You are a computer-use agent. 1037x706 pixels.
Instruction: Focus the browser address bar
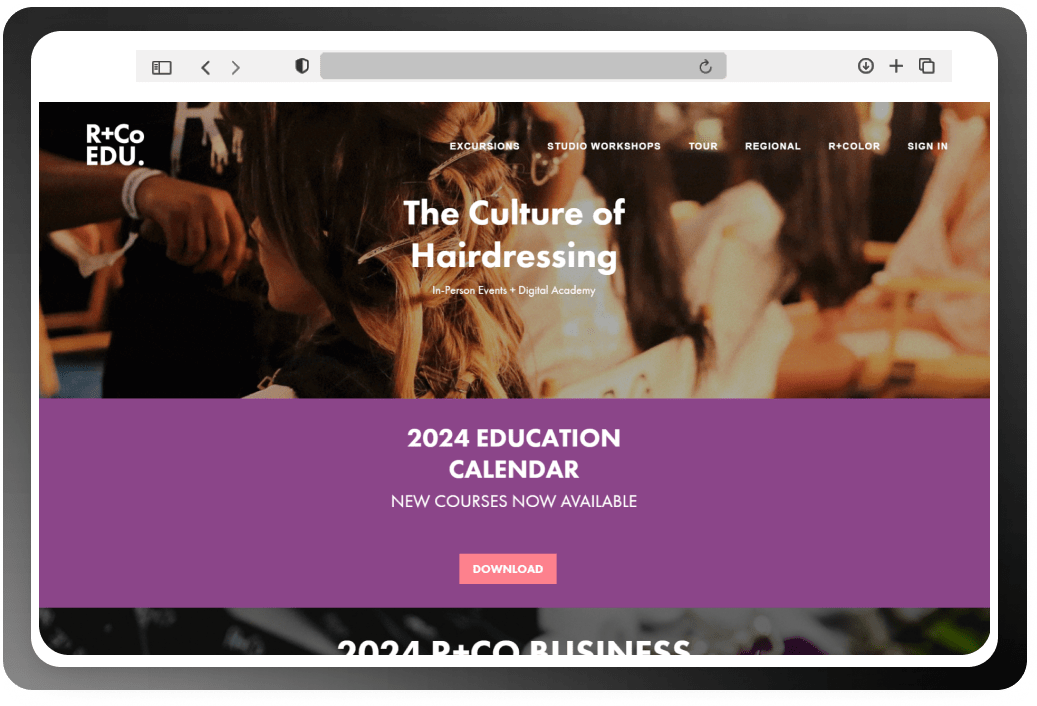pyautogui.click(x=523, y=66)
